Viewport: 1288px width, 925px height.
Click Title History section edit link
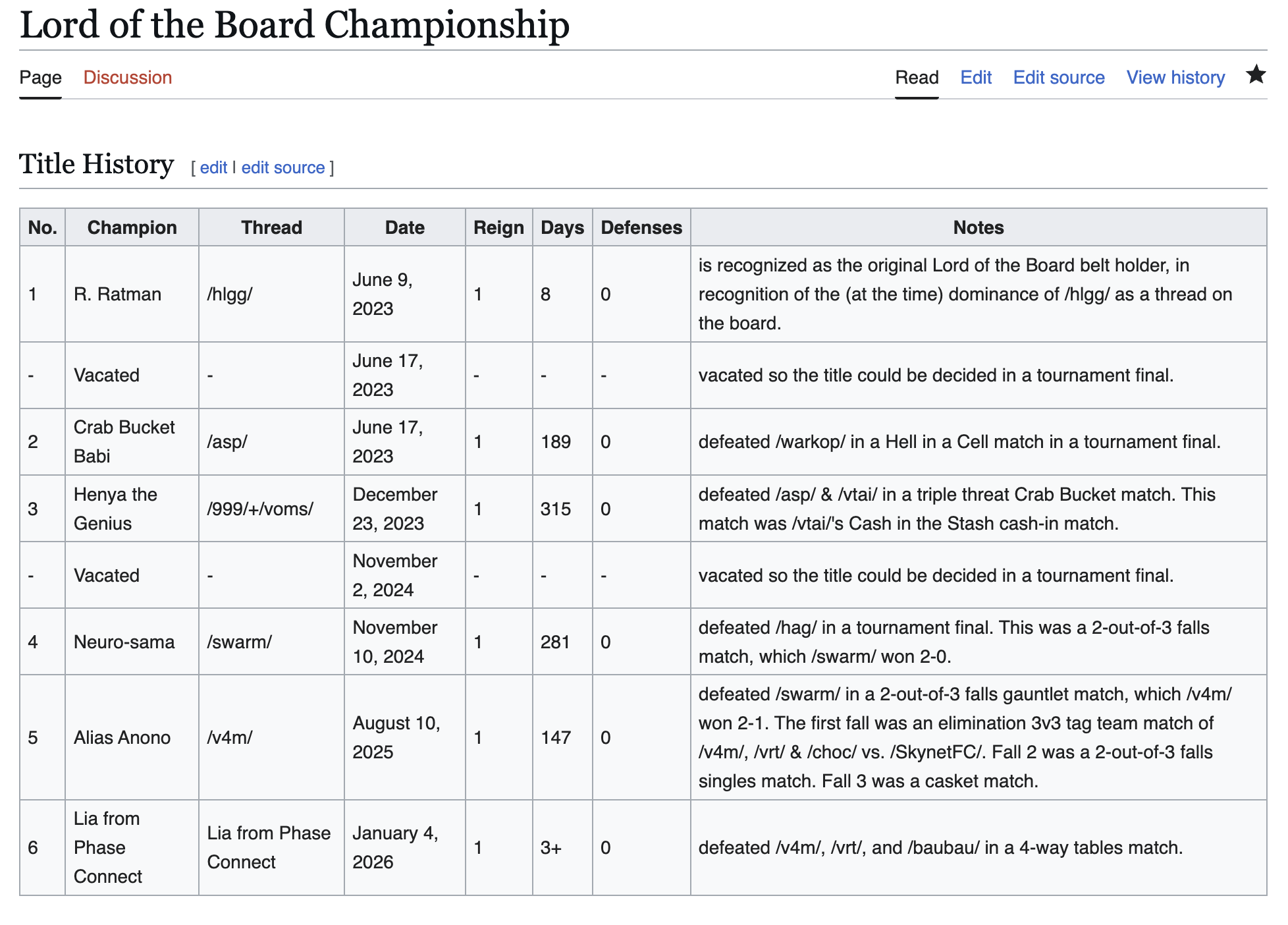tap(213, 168)
